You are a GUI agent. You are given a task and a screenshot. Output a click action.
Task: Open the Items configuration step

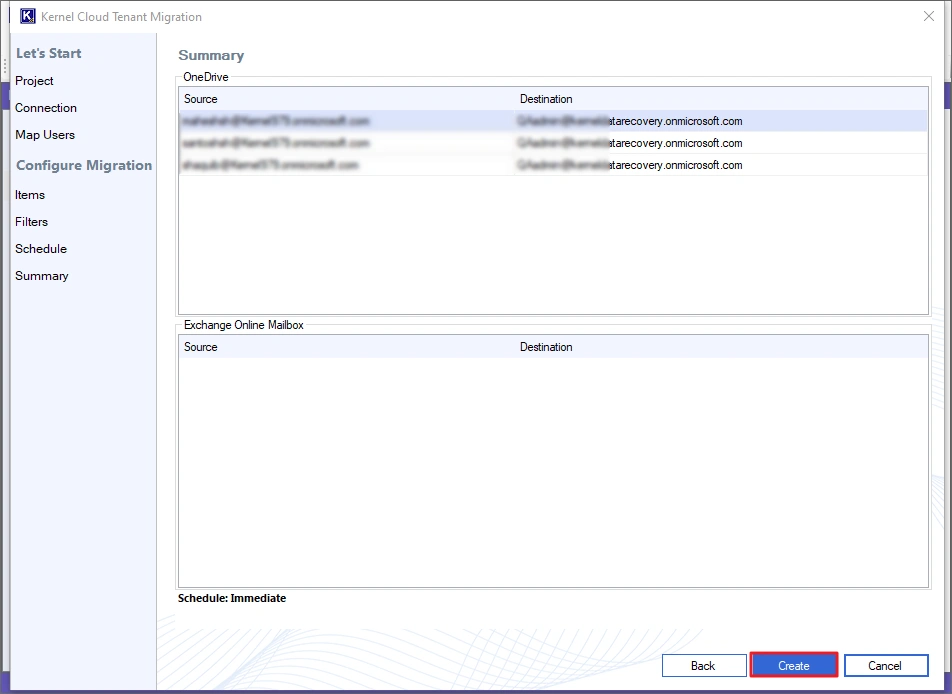[30, 195]
